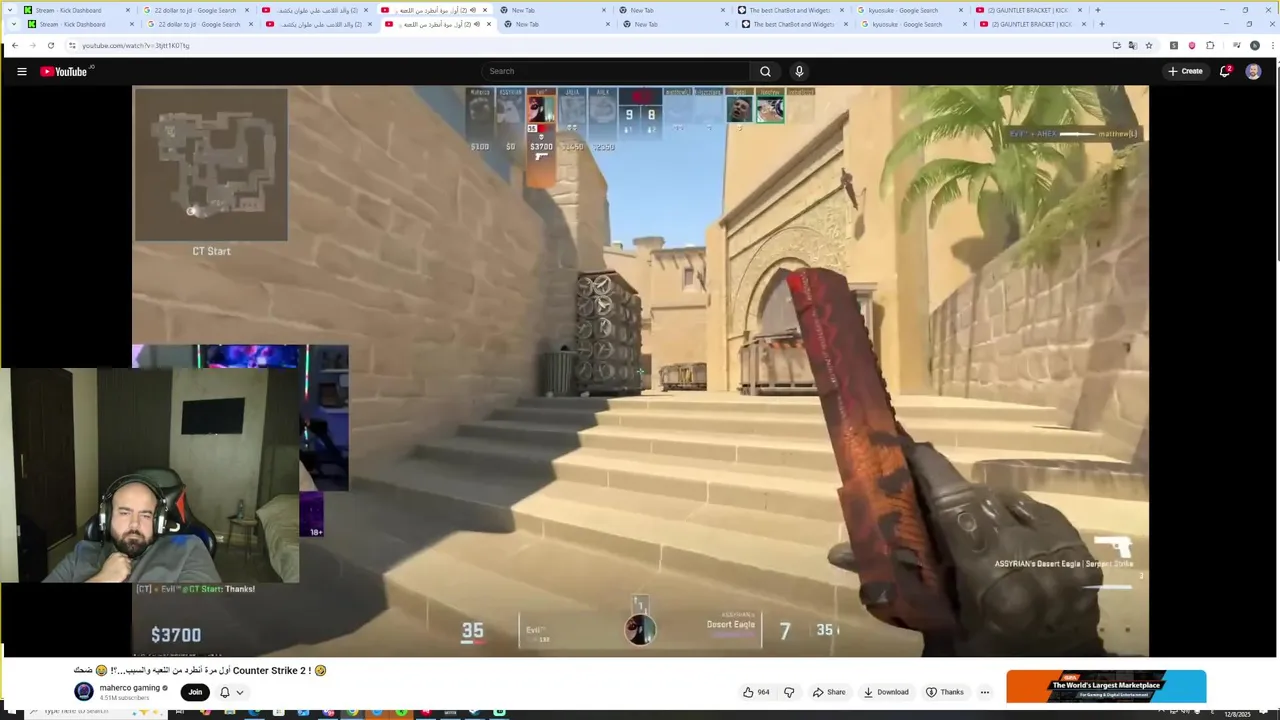This screenshot has height=720, width=1280.
Task: Open the red shield extension icon
Action: coord(1192,45)
